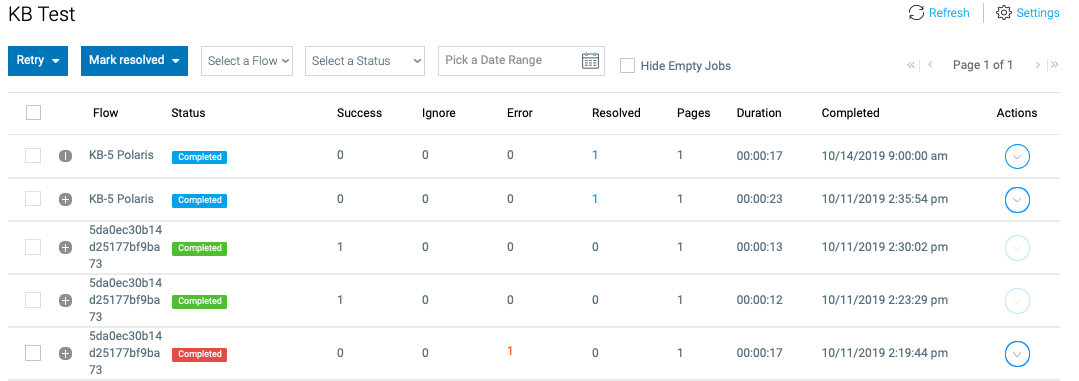Screen dimensions: 1079x381
Task: Click flow ID in the 2:30:02 pm row
Action: coord(126,247)
